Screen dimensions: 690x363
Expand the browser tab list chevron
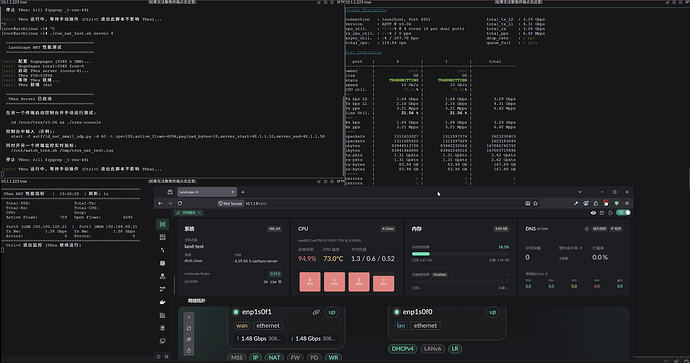point(580,192)
